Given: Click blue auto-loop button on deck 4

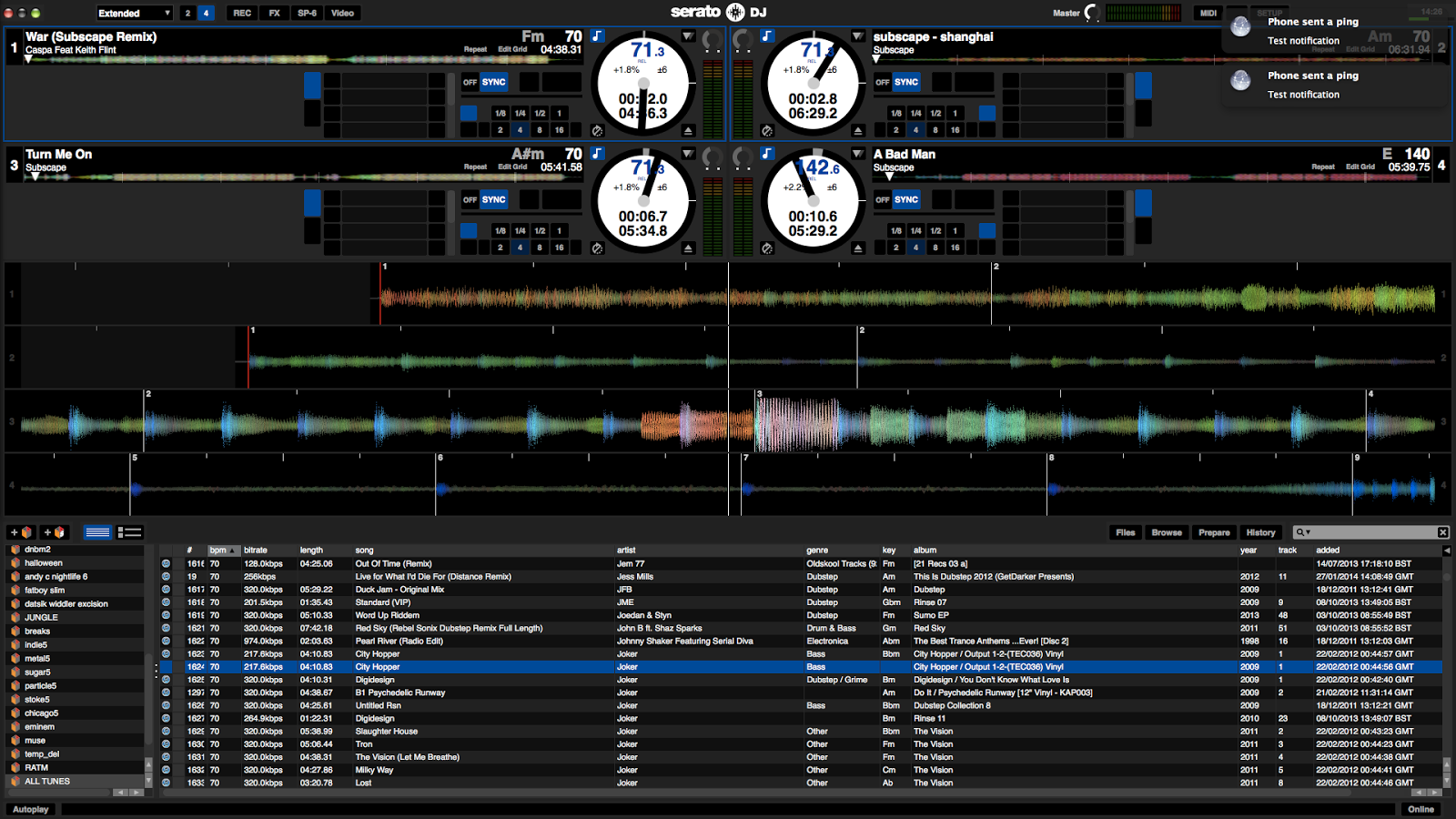Looking at the screenshot, I should point(986,231).
